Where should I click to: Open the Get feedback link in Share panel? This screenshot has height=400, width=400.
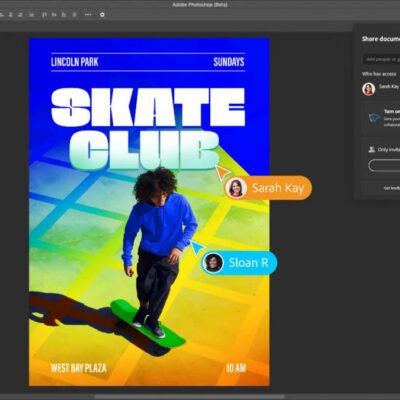point(392,188)
